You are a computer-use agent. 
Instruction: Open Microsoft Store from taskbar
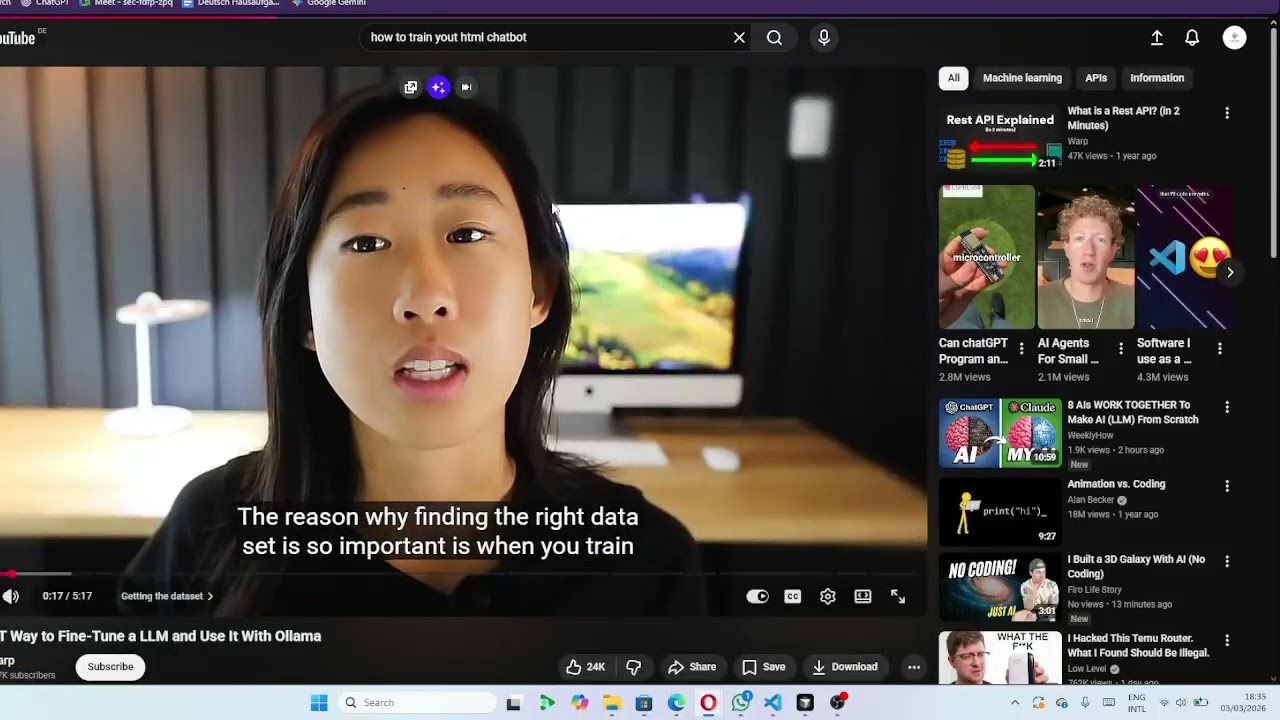(x=643, y=703)
